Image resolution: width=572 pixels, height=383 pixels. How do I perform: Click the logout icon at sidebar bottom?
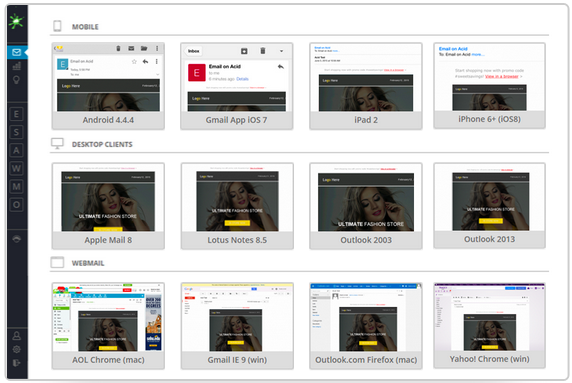(x=16, y=363)
